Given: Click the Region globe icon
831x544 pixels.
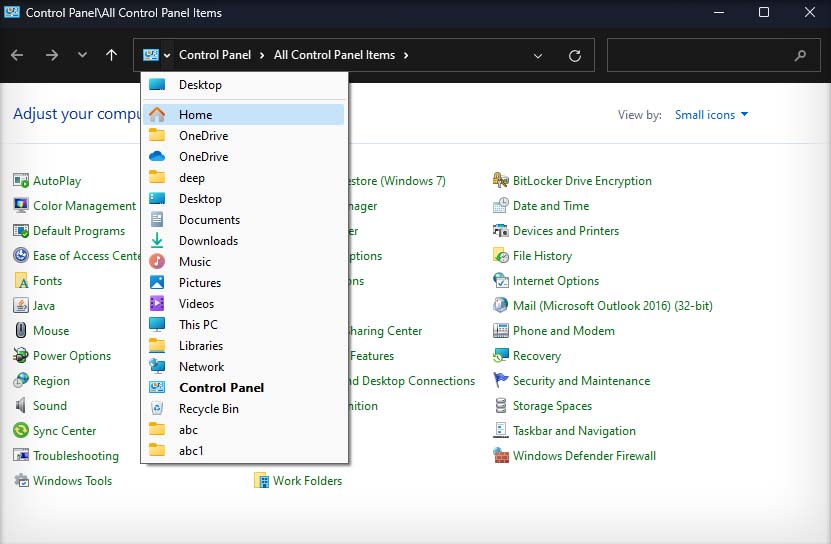Looking at the screenshot, I should coord(21,380).
